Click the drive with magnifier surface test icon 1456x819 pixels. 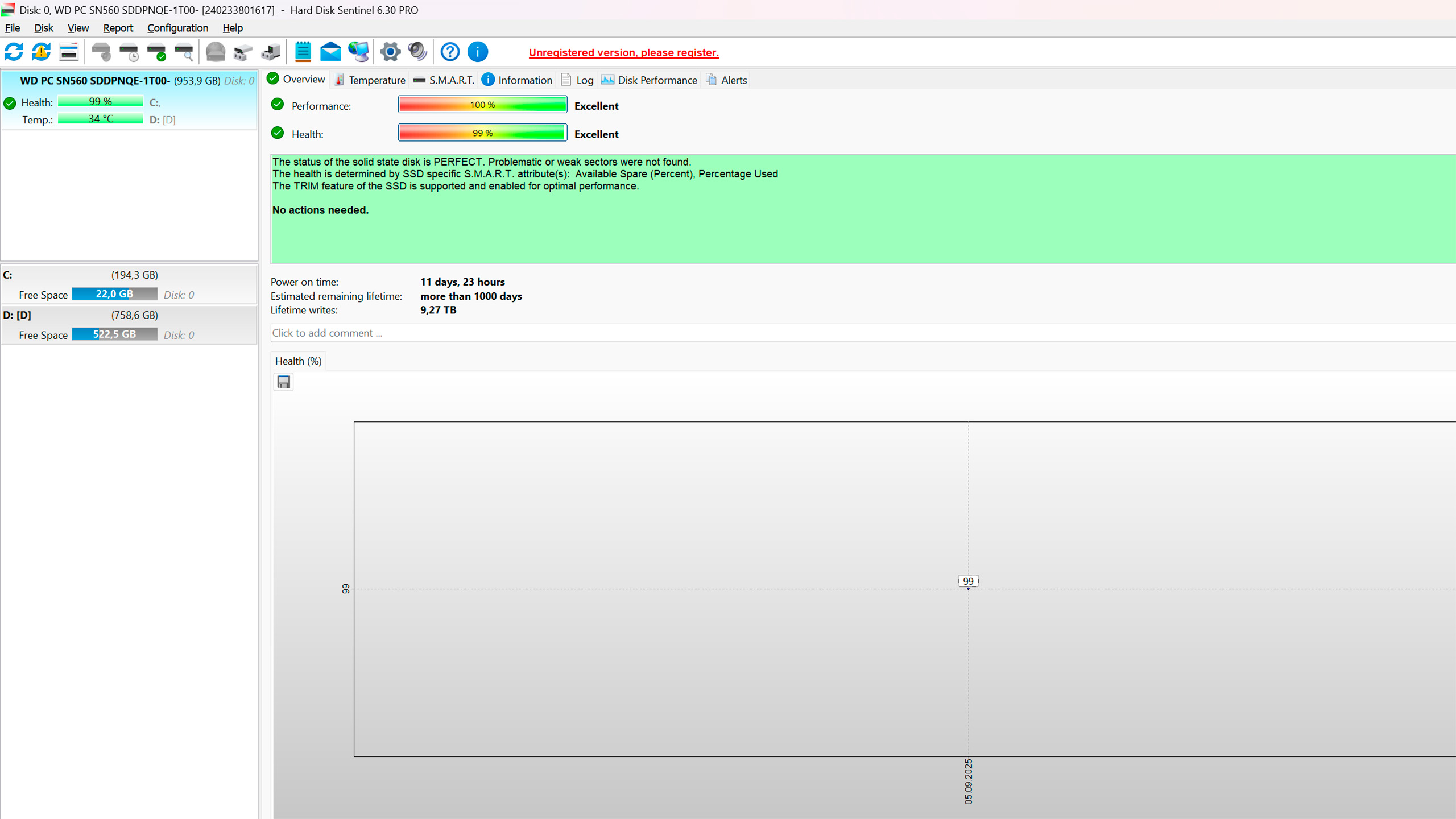[x=184, y=52]
